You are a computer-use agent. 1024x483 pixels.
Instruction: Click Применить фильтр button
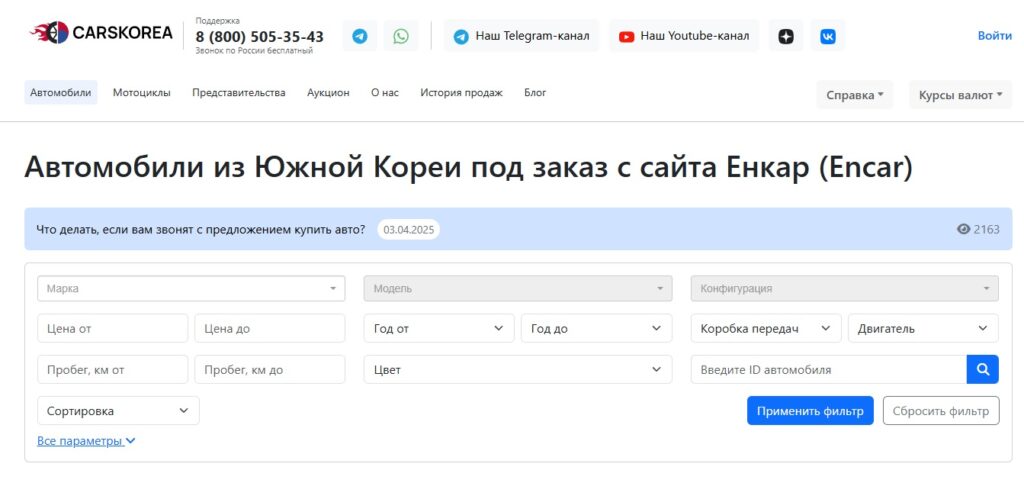click(810, 411)
